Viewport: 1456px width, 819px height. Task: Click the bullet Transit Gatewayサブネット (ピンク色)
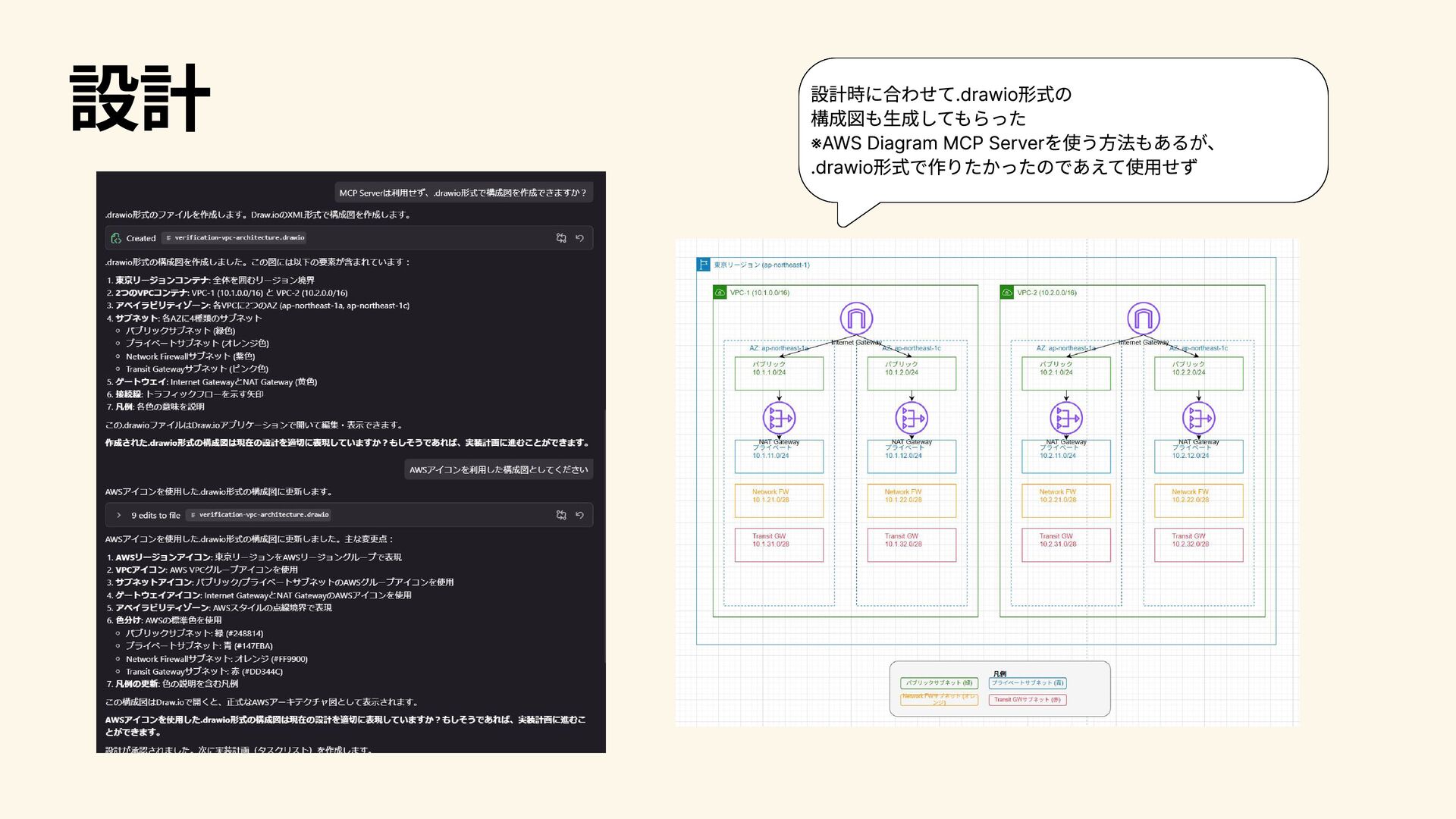[x=197, y=369]
